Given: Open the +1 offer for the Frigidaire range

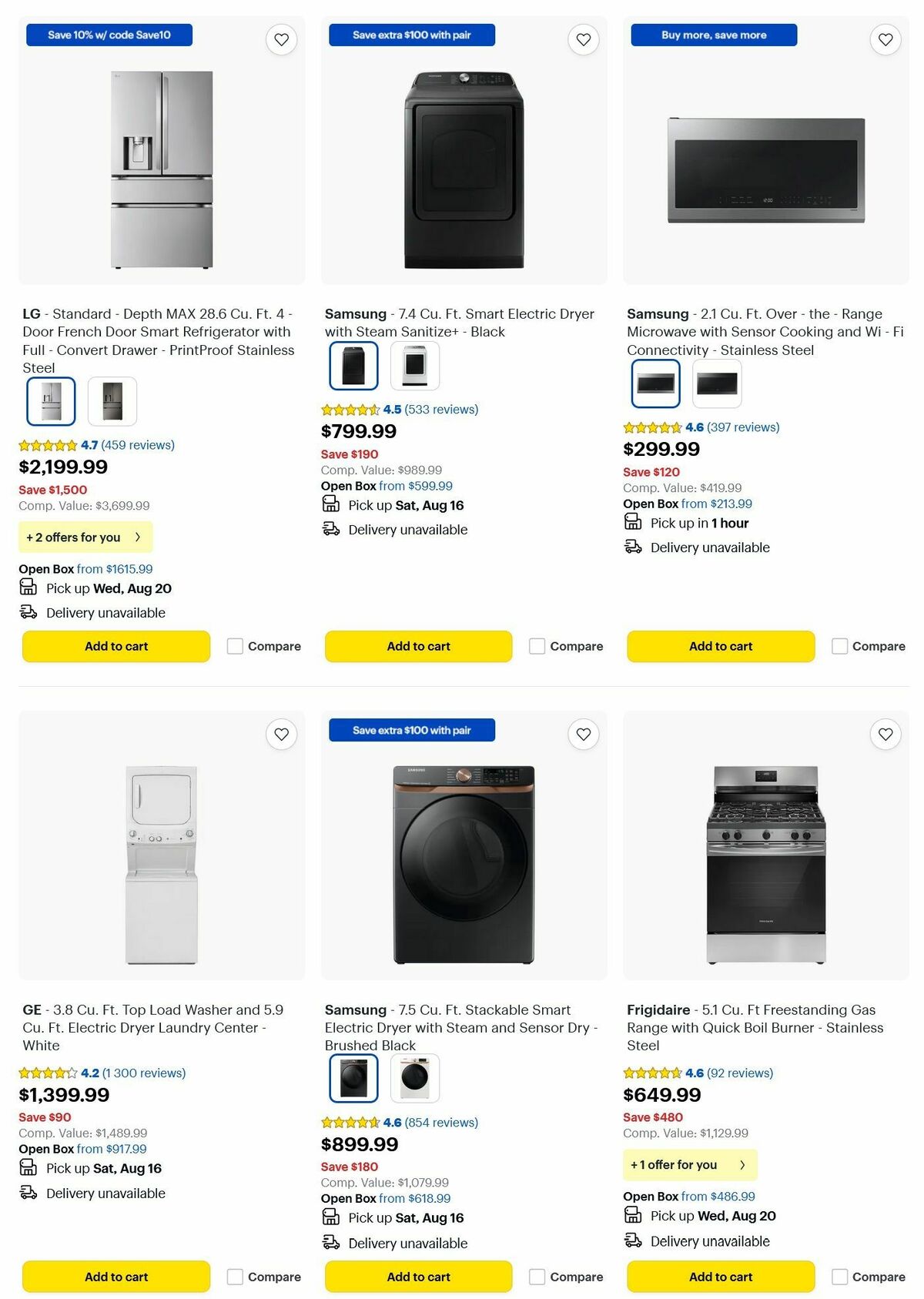Looking at the screenshot, I should (689, 1165).
